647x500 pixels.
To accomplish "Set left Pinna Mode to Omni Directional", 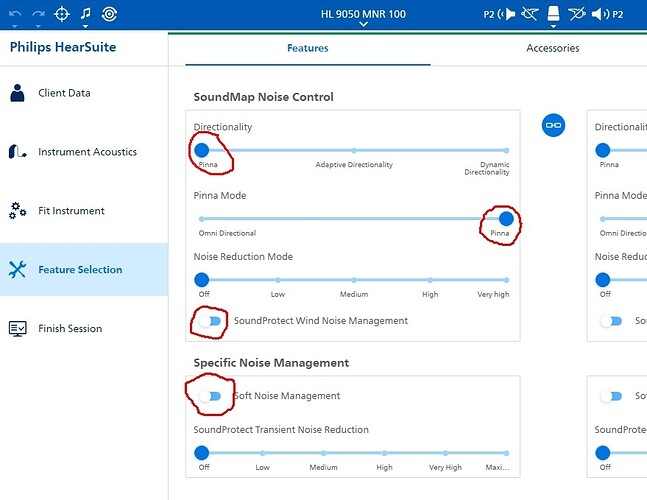I will 201,219.
